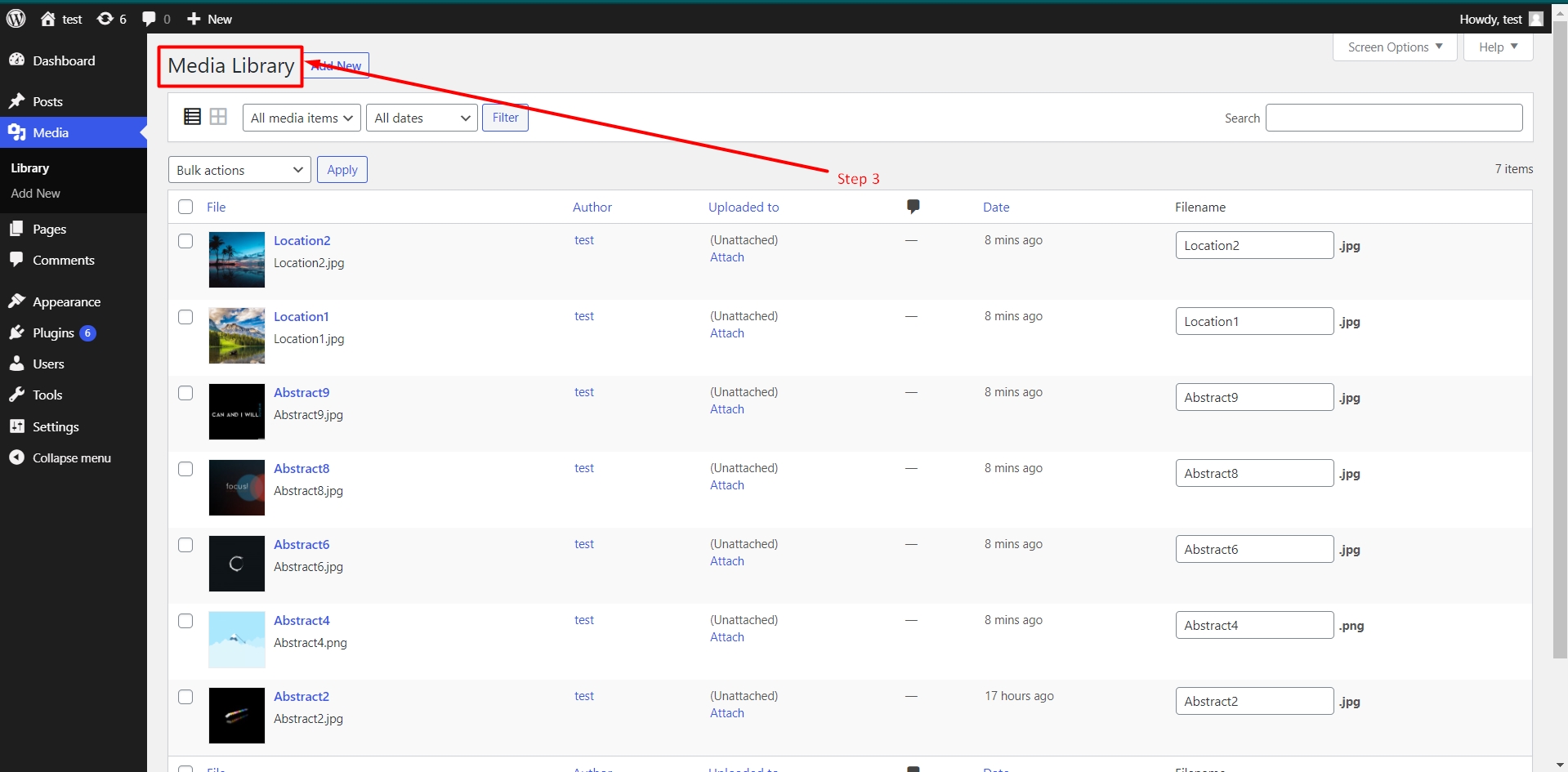Select Add New under the Media menu

pyautogui.click(x=36, y=194)
